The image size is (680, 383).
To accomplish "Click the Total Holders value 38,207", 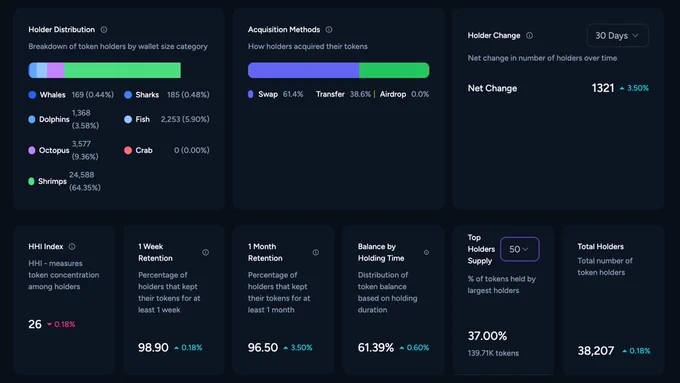I will (596, 350).
